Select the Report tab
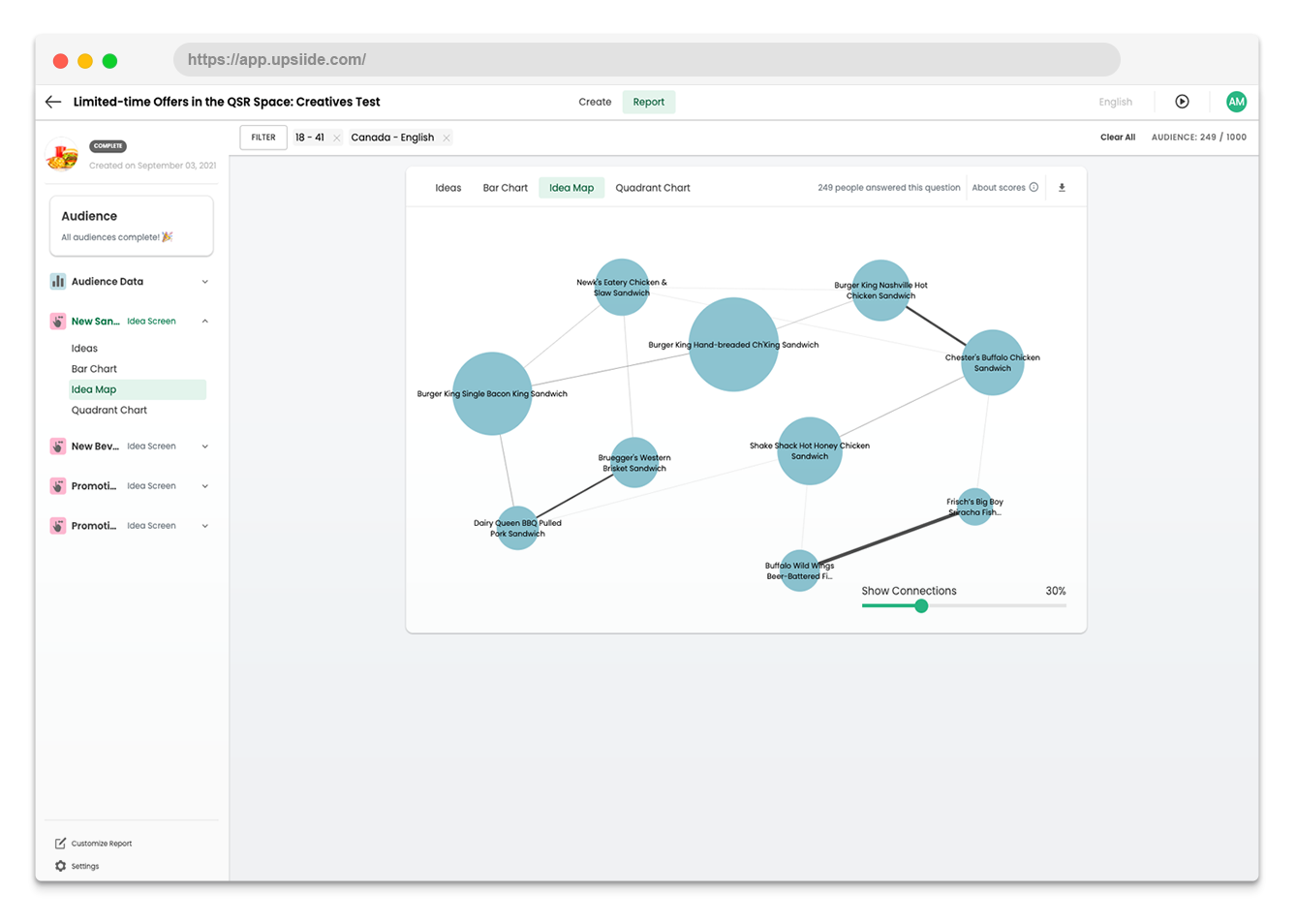Image resolution: width=1296 pixels, height=924 pixels. [x=649, y=102]
